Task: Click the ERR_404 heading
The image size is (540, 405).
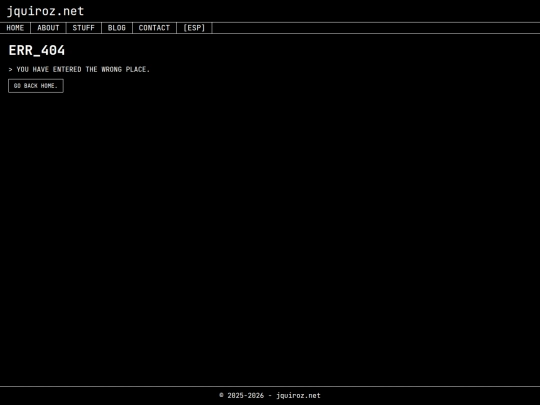Action: coord(37,51)
